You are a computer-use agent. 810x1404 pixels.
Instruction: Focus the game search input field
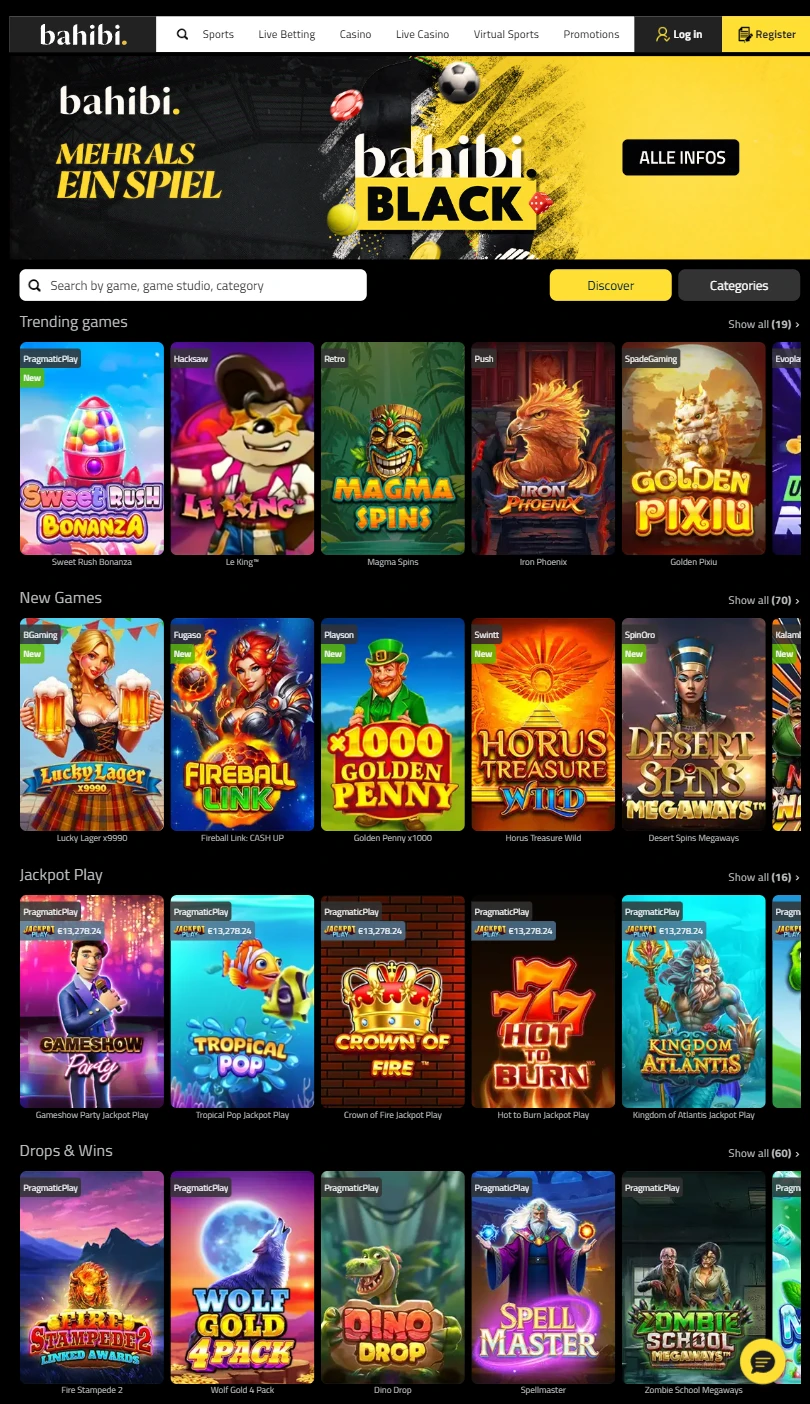(x=193, y=285)
